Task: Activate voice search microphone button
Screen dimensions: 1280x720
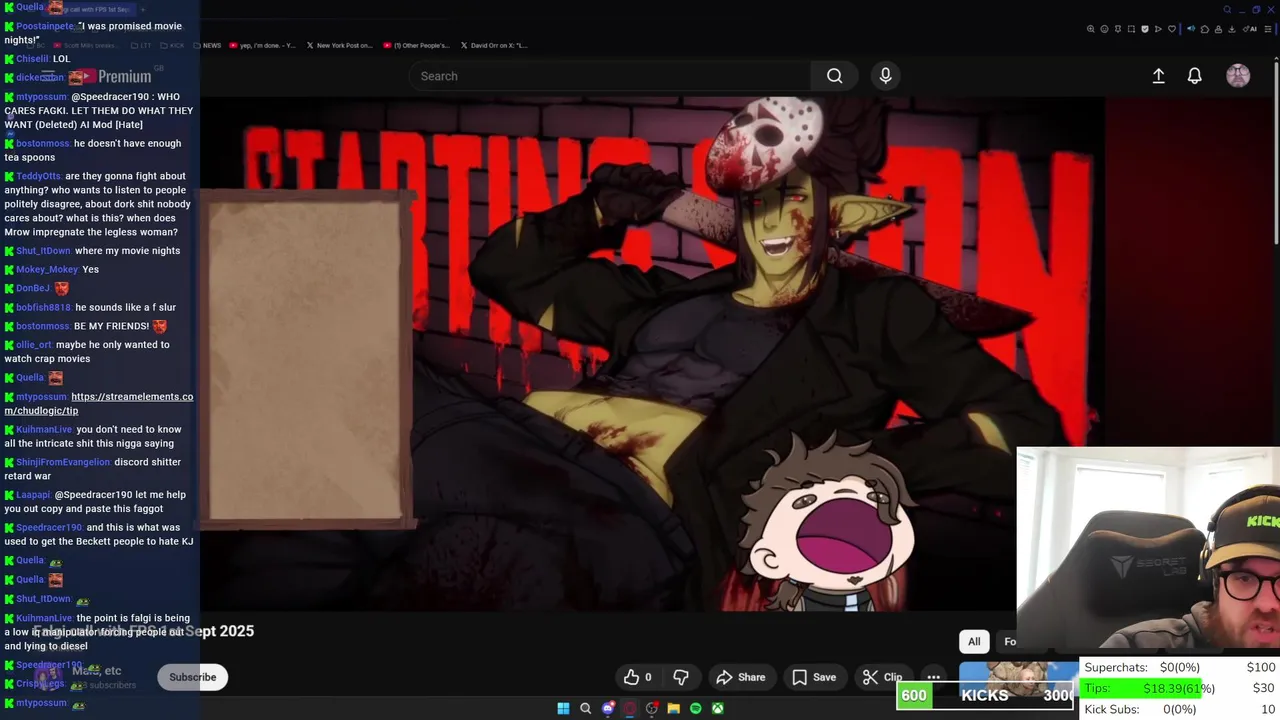Action: (x=885, y=76)
